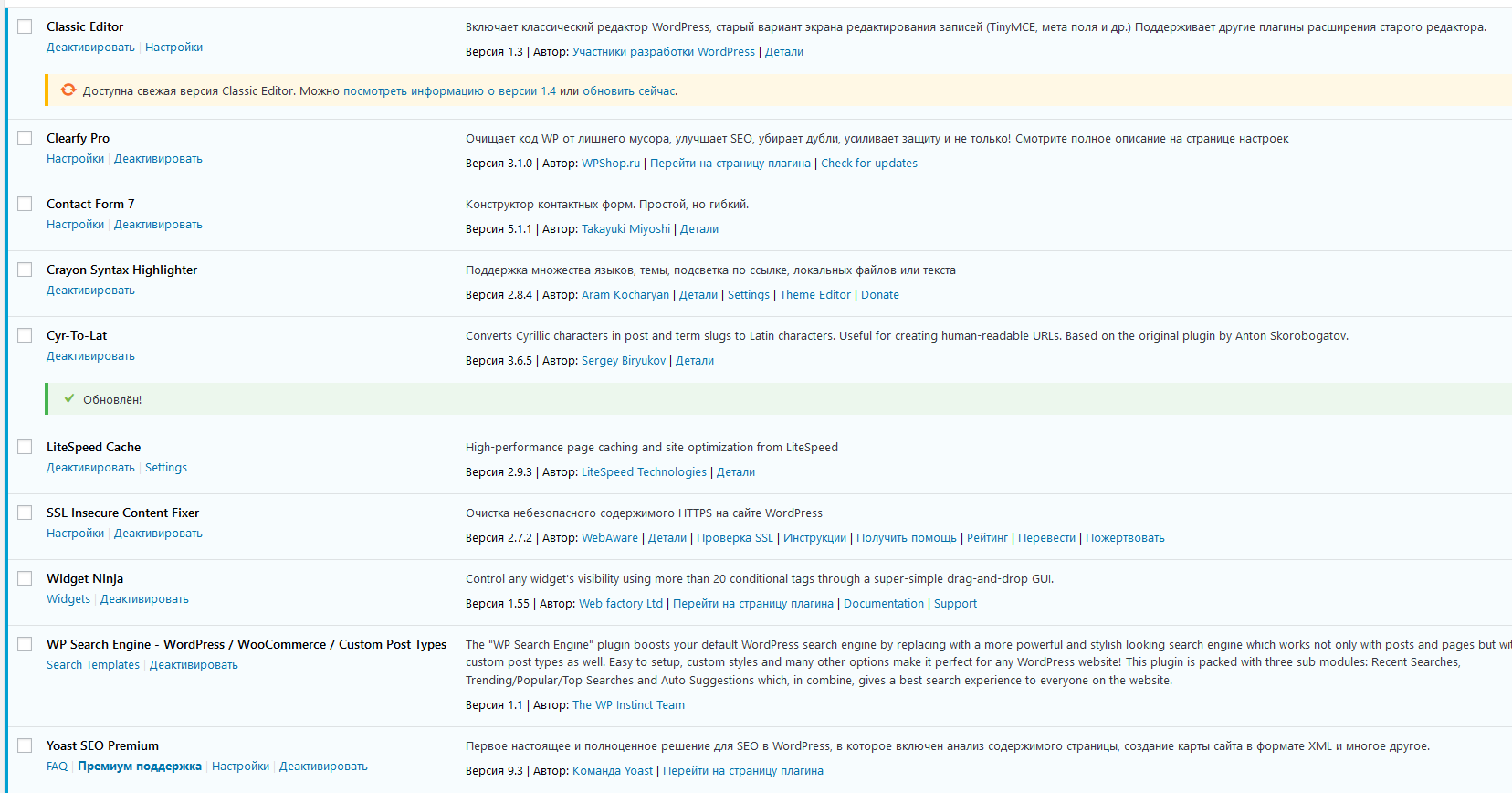This screenshot has height=793, width=1512.
Task: Click Проверка SSL link
Action: pos(735,538)
